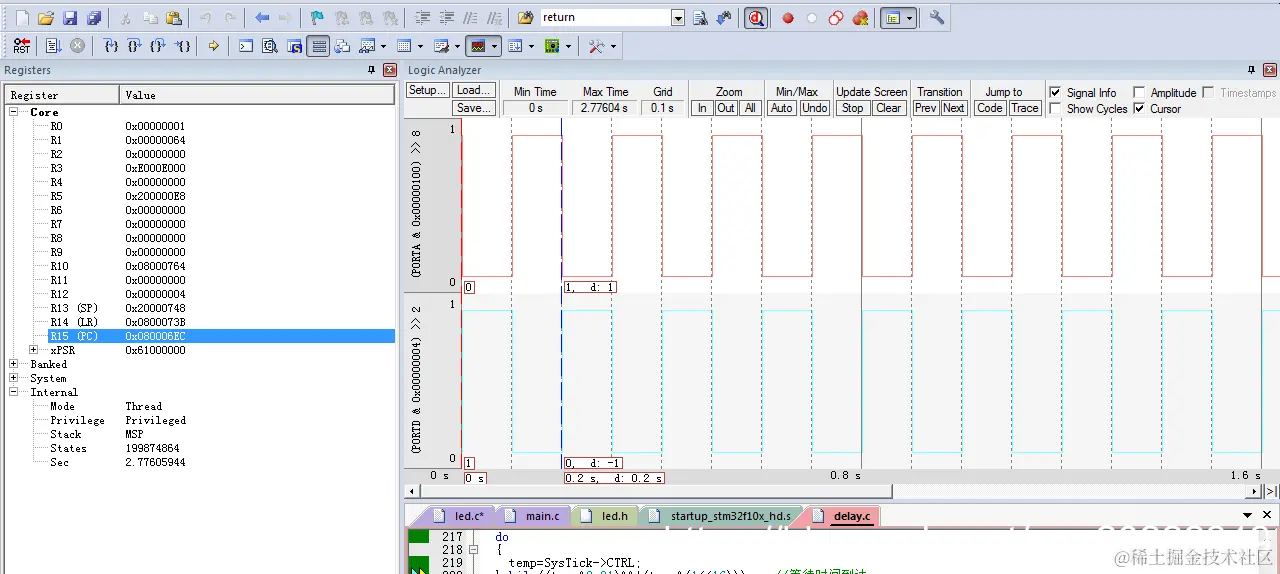Open the Find in Files icon
The width and height of the screenshot is (1280, 574).
point(526,18)
